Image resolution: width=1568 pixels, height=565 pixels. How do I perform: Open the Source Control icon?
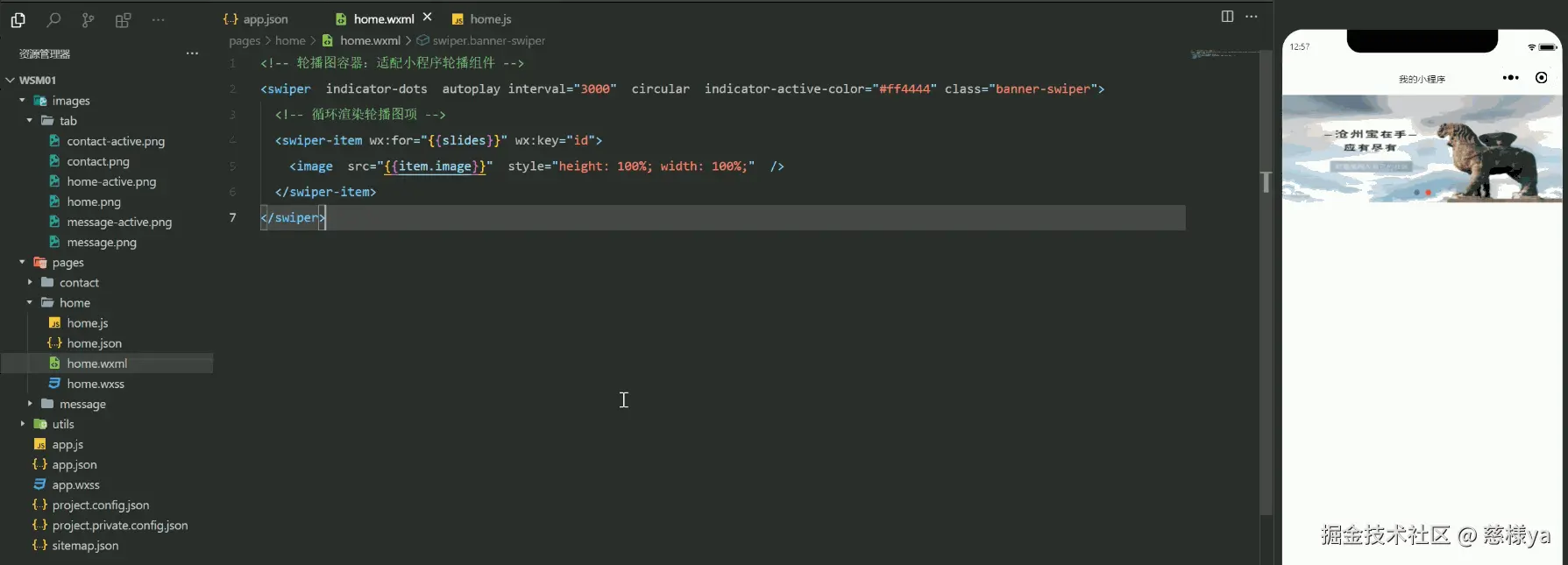(88, 19)
